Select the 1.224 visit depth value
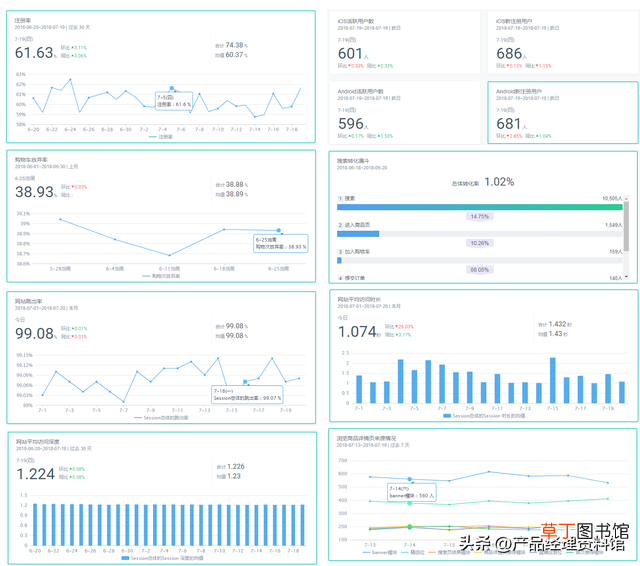Image resolution: width=640 pixels, height=566 pixels. pos(36,474)
